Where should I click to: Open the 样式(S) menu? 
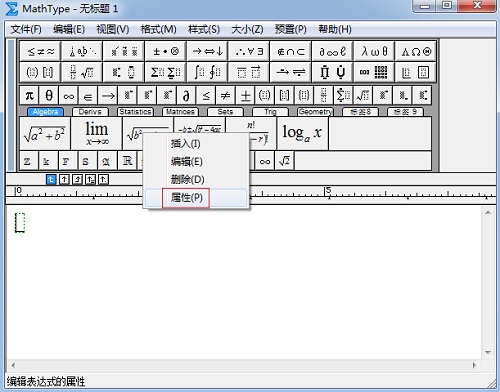(204, 29)
